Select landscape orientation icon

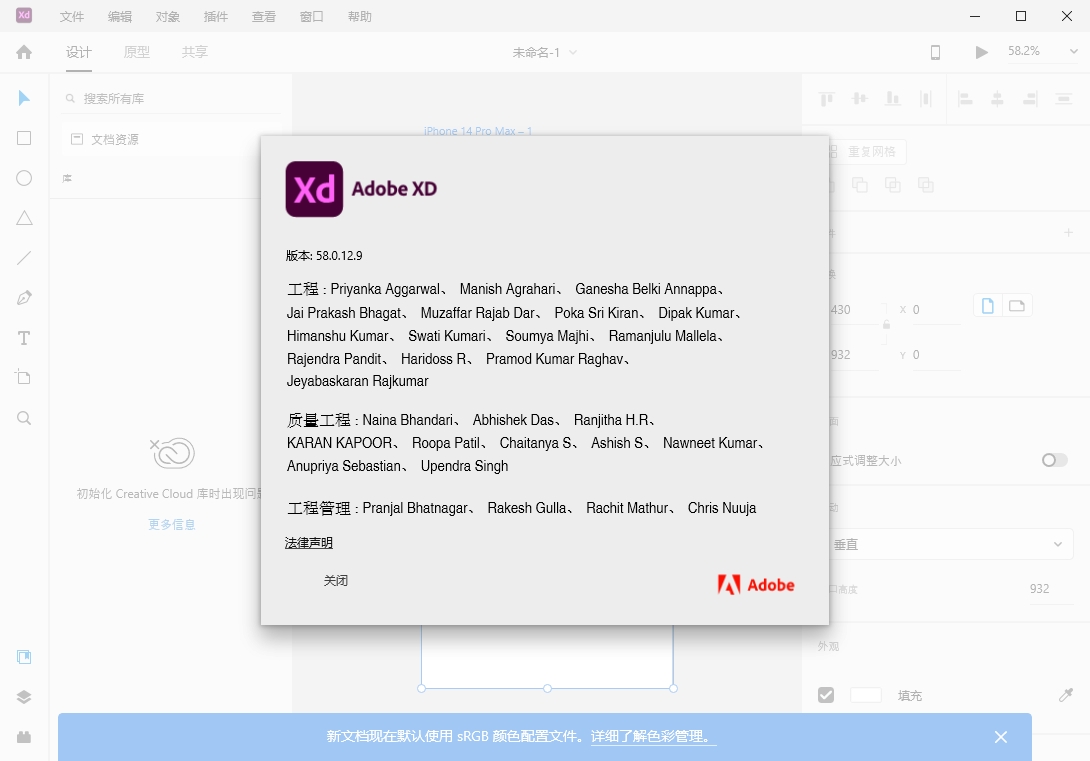pyautogui.click(x=1017, y=306)
